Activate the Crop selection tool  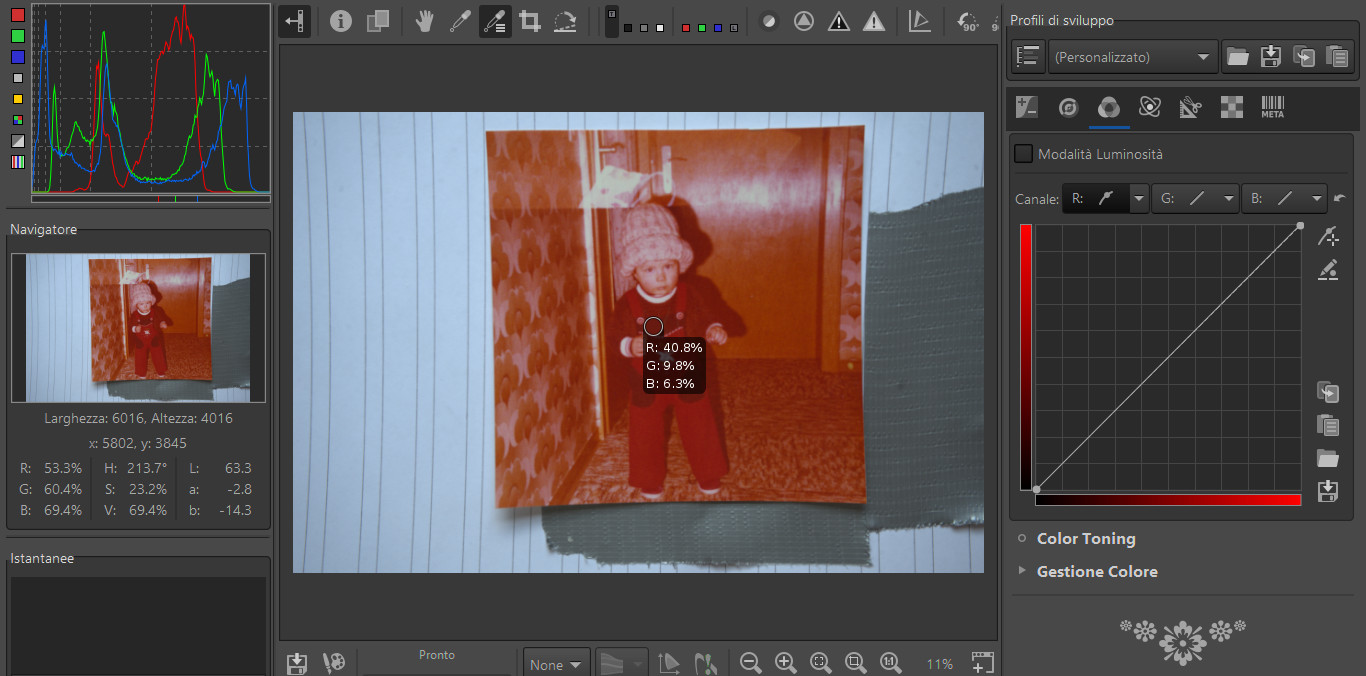point(530,21)
